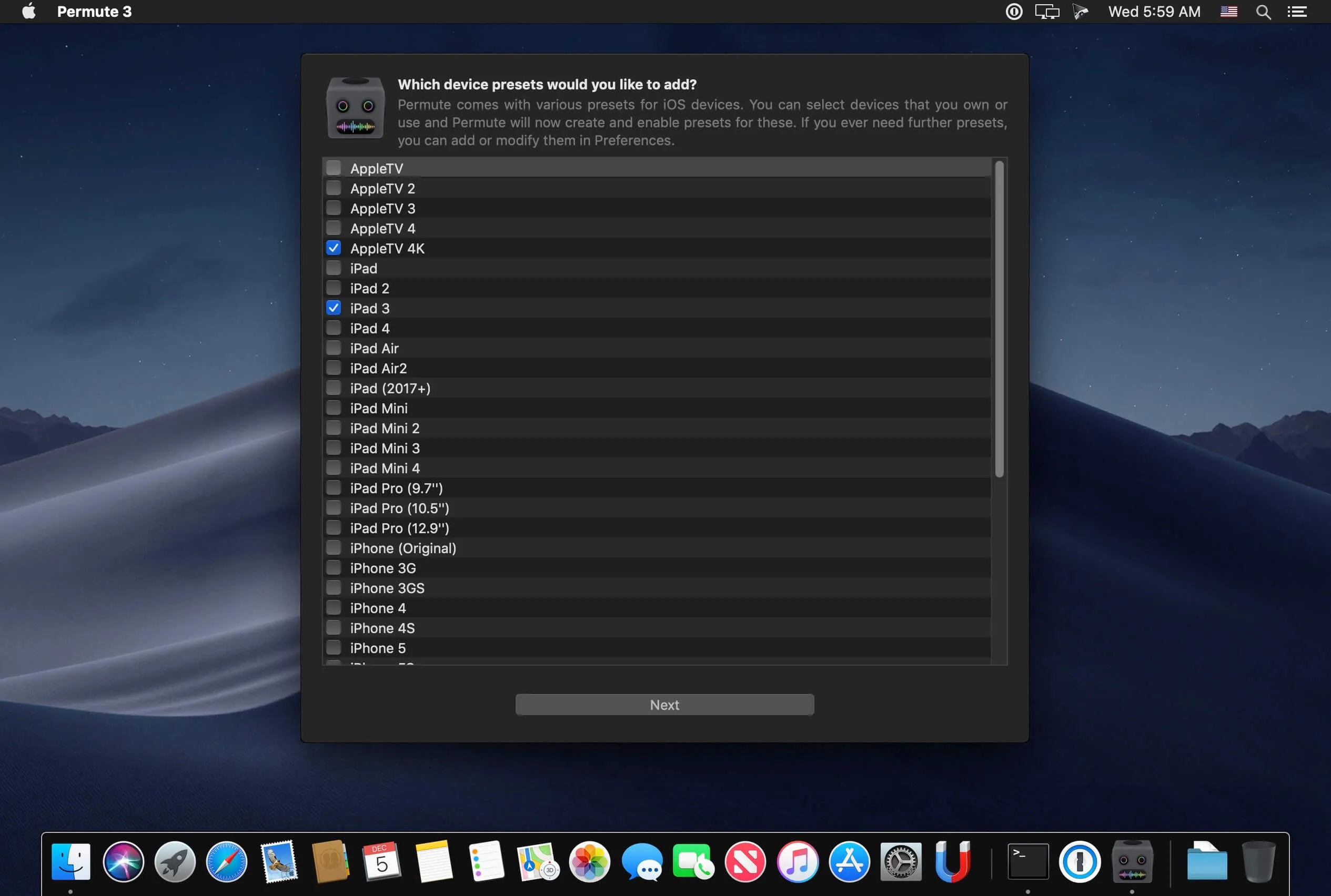Viewport: 1331px width, 896px height.
Task: Click the US flag input source icon
Action: (1228, 12)
